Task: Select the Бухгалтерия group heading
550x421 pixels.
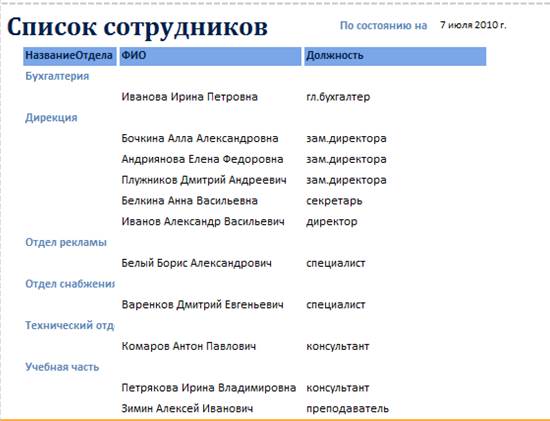Action: (x=57, y=76)
